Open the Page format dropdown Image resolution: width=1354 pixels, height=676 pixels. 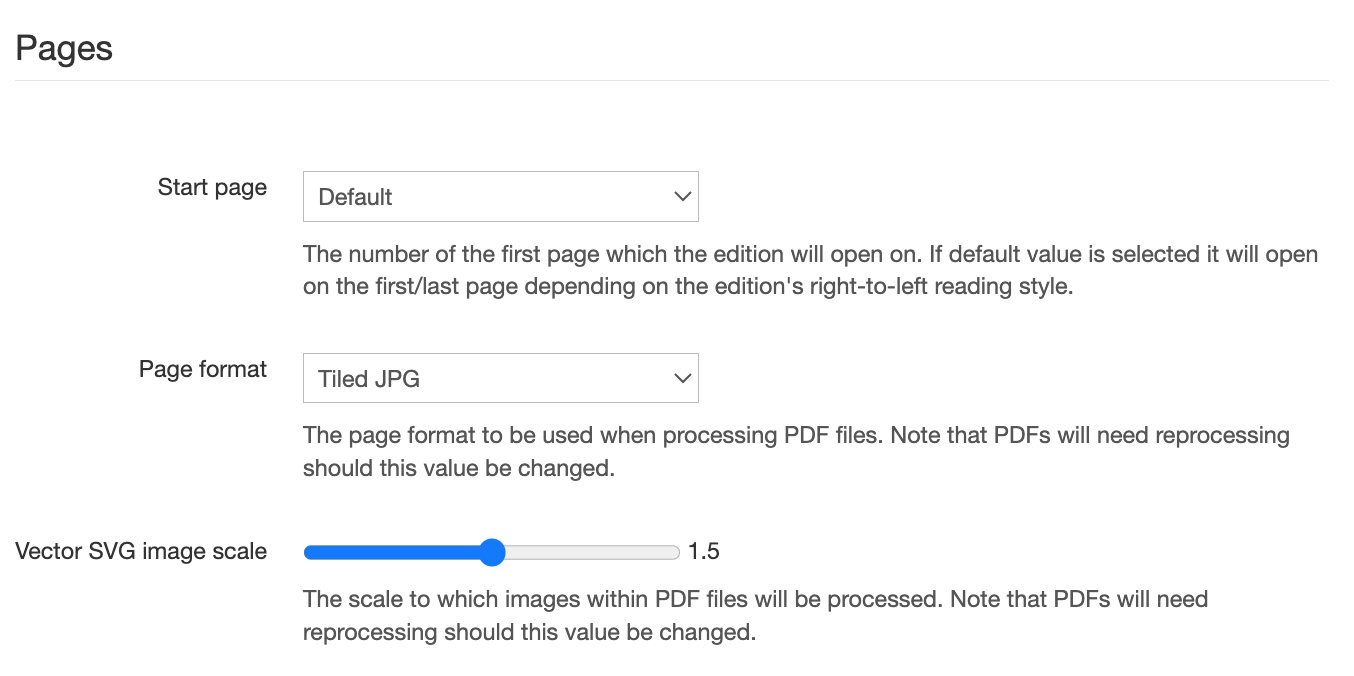tap(500, 379)
